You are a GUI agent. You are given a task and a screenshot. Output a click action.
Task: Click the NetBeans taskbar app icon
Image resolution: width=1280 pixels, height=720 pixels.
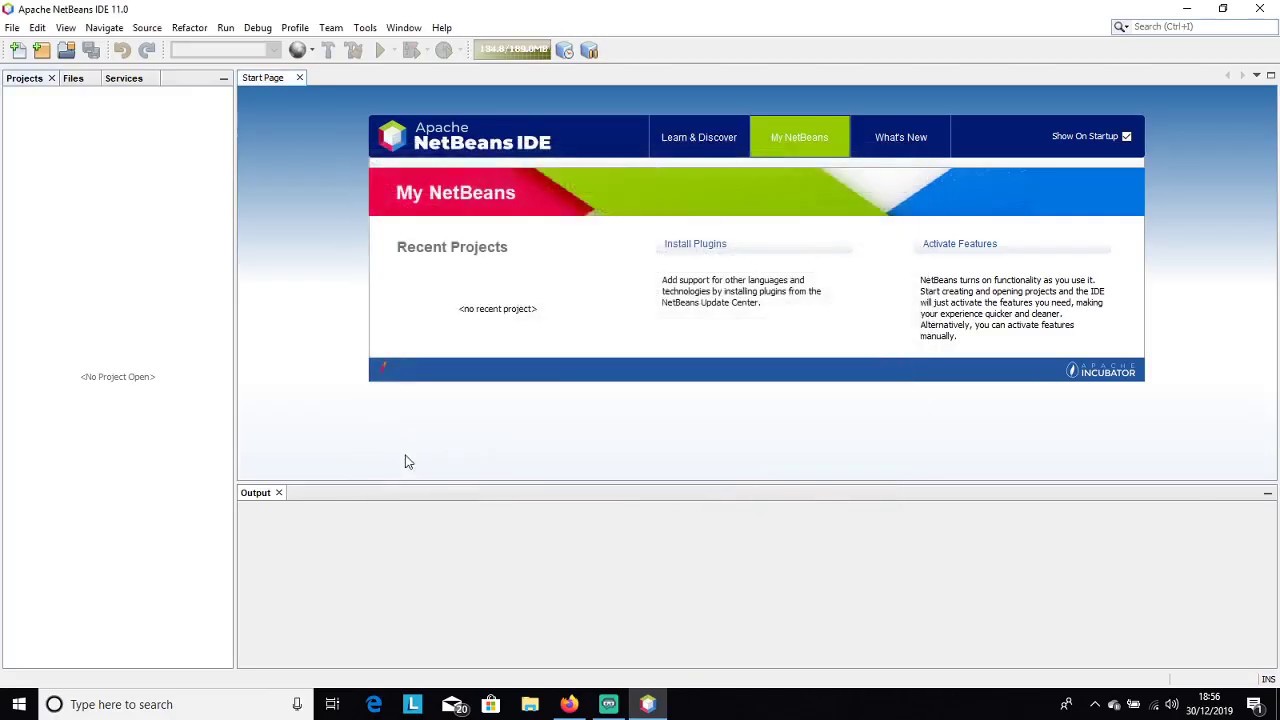point(647,704)
